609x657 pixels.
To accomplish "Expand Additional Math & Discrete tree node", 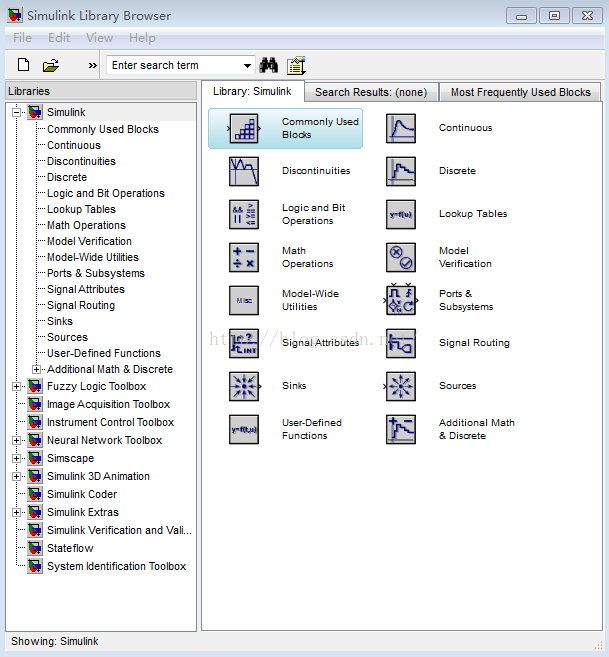I will pos(36,369).
